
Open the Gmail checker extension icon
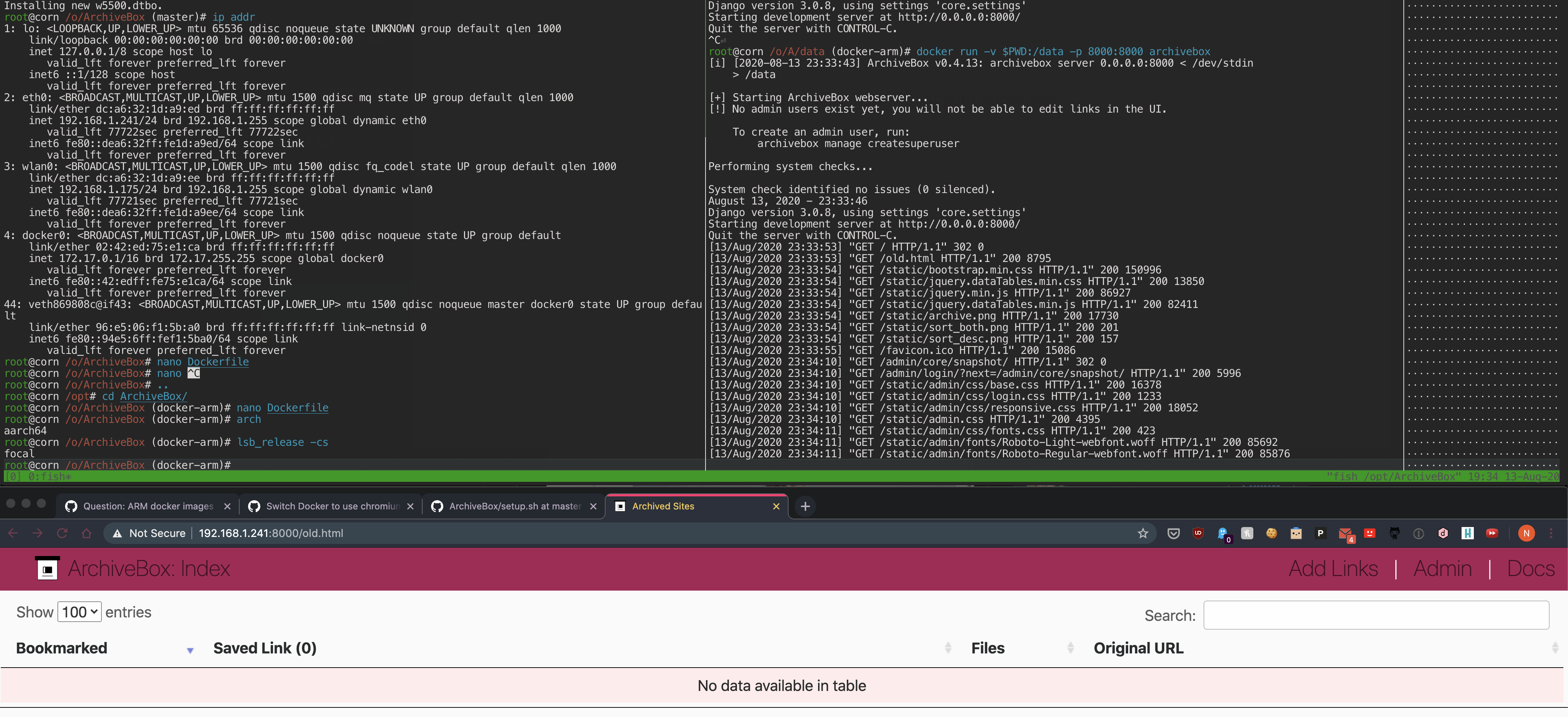(1345, 534)
